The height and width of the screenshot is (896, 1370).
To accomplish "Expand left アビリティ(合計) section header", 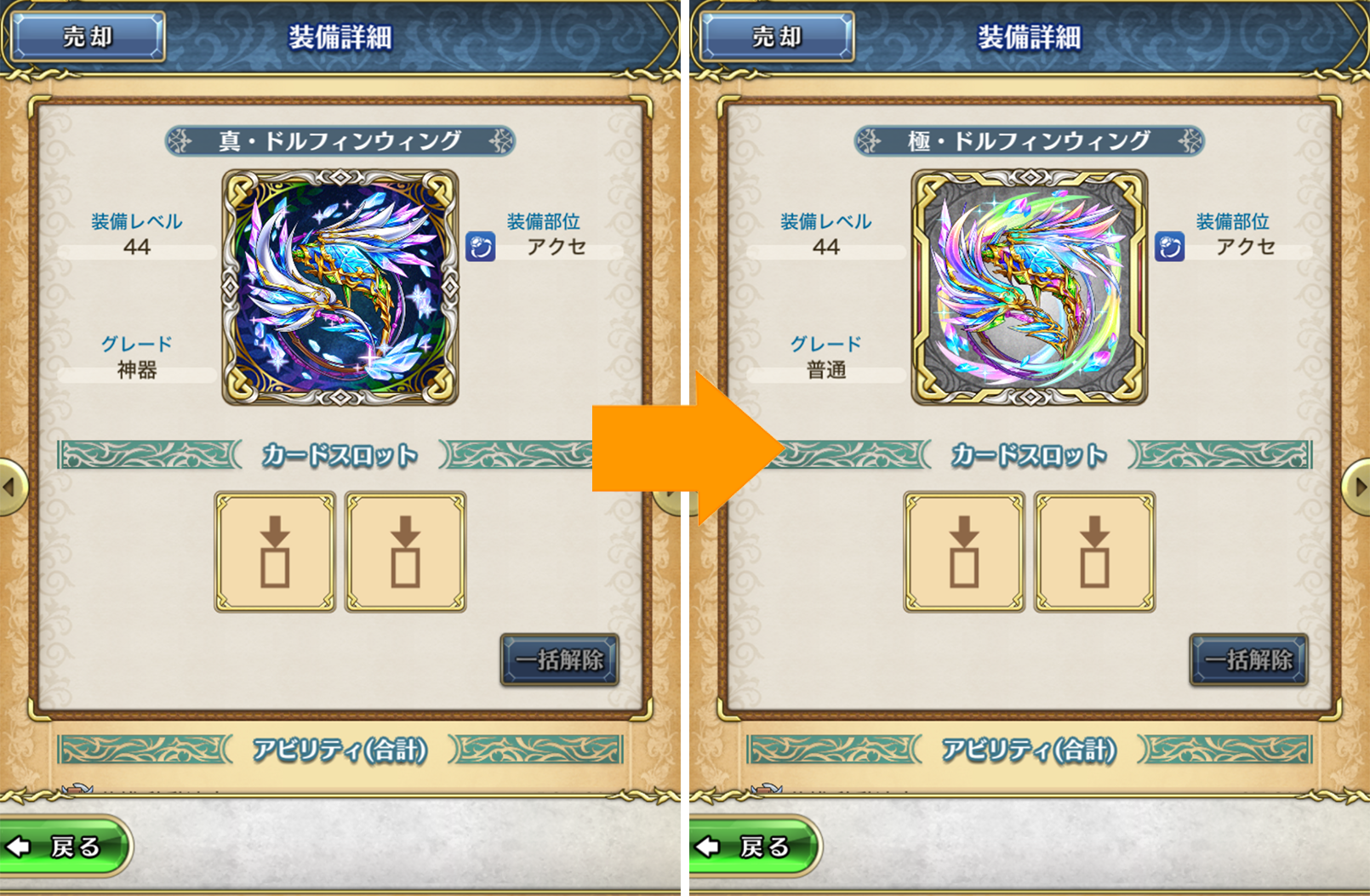I will point(340,750).
